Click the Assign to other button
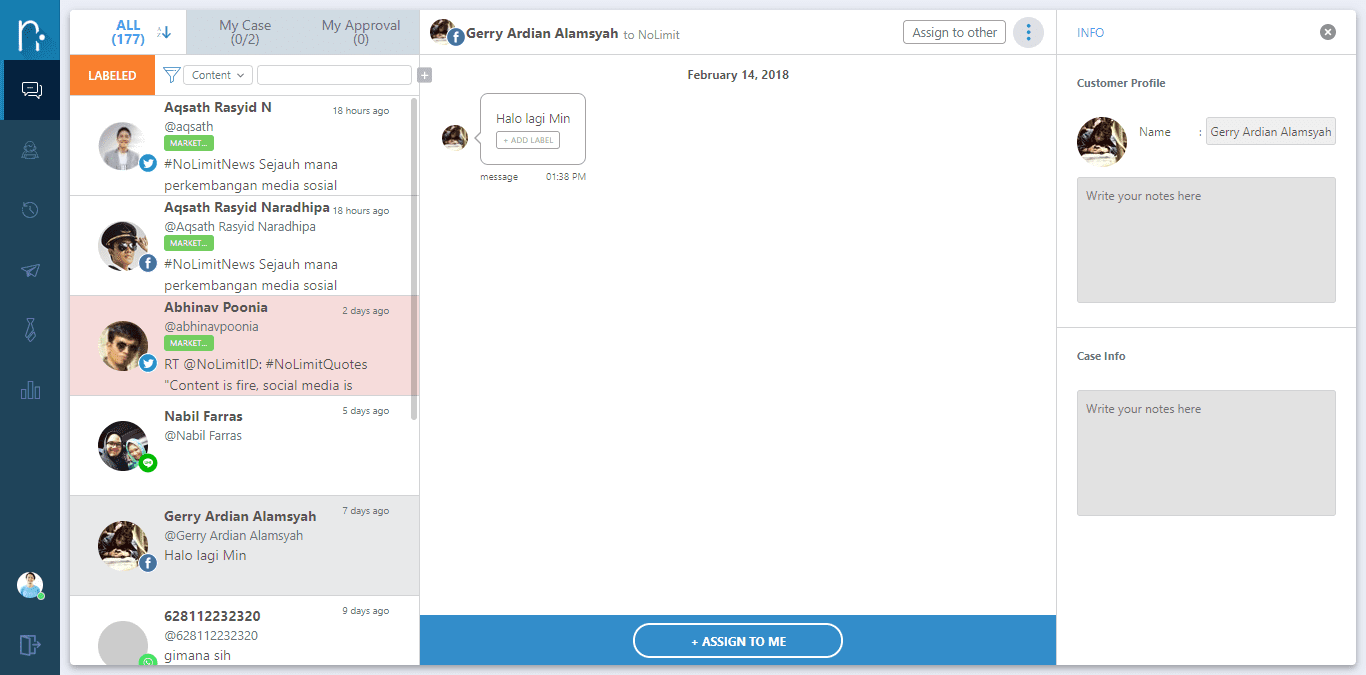 point(954,33)
